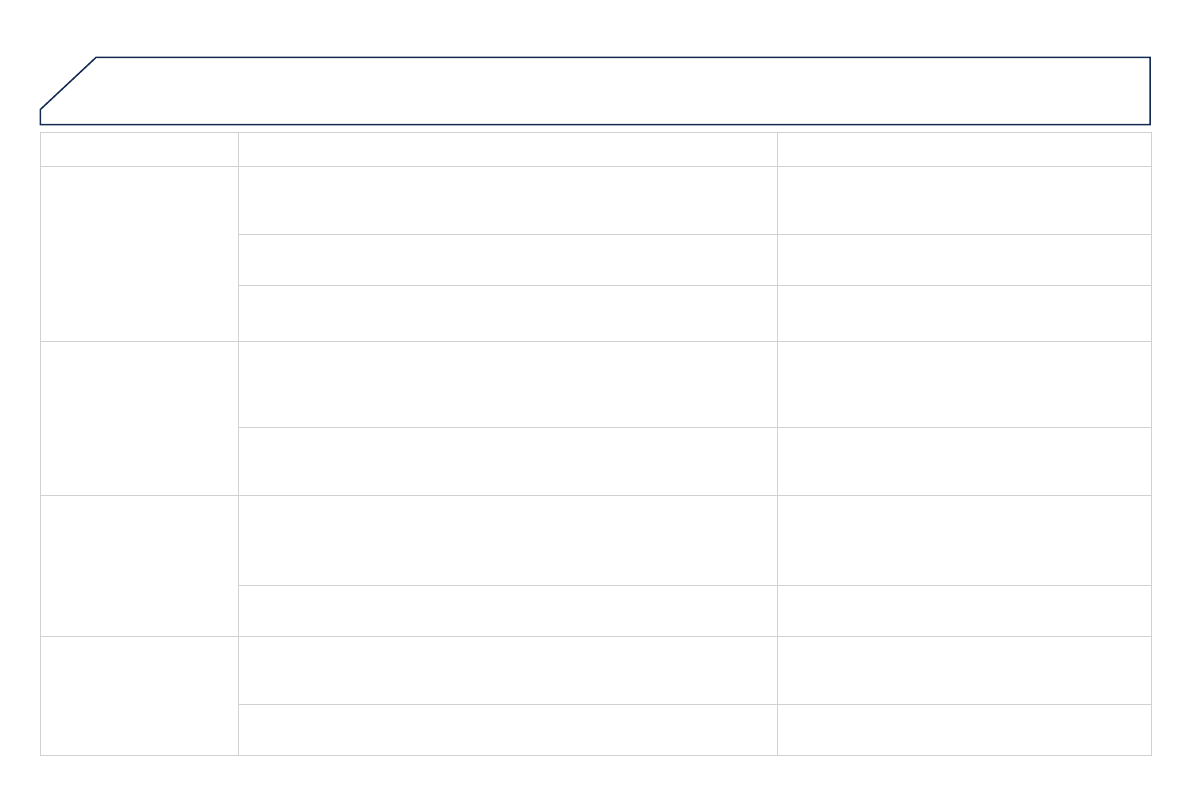Click the third group's upper middle cell
Image resolution: width=1191 pixels, height=794 pixels.
coord(508,540)
